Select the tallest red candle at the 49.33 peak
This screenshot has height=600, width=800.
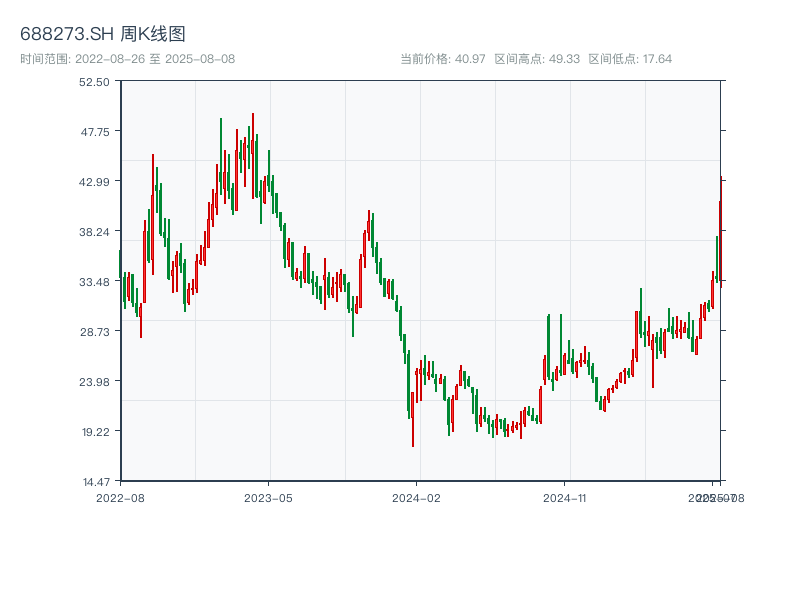pyautogui.click(x=253, y=156)
